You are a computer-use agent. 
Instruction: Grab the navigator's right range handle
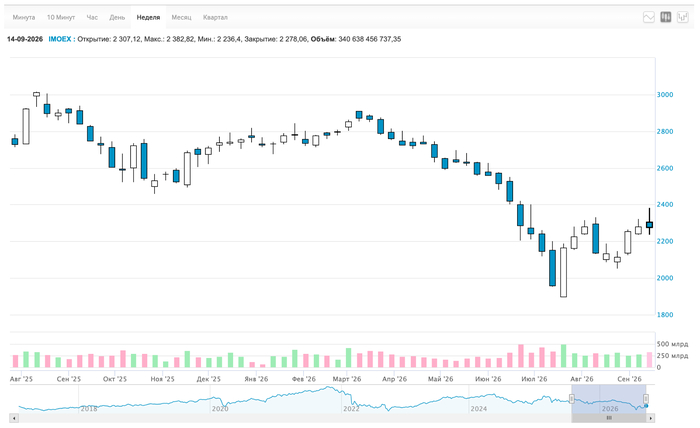(646, 399)
